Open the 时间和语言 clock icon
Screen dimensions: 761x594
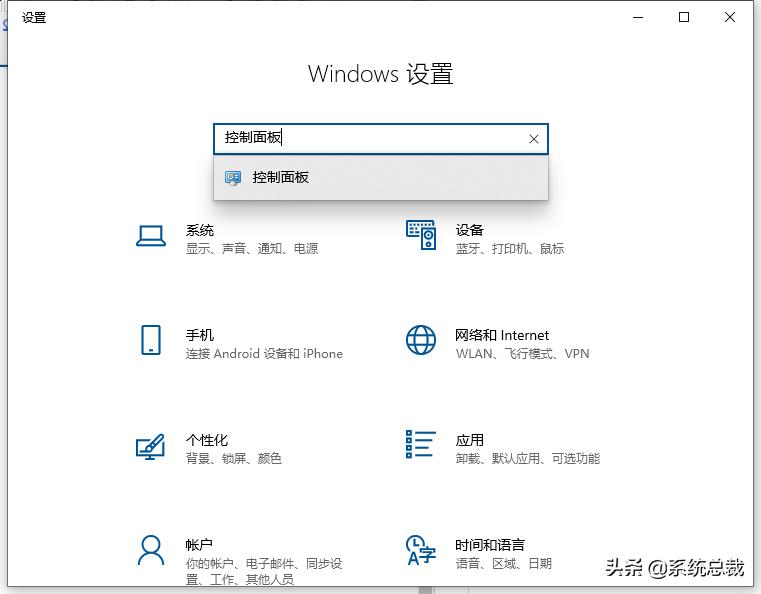point(421,550)
